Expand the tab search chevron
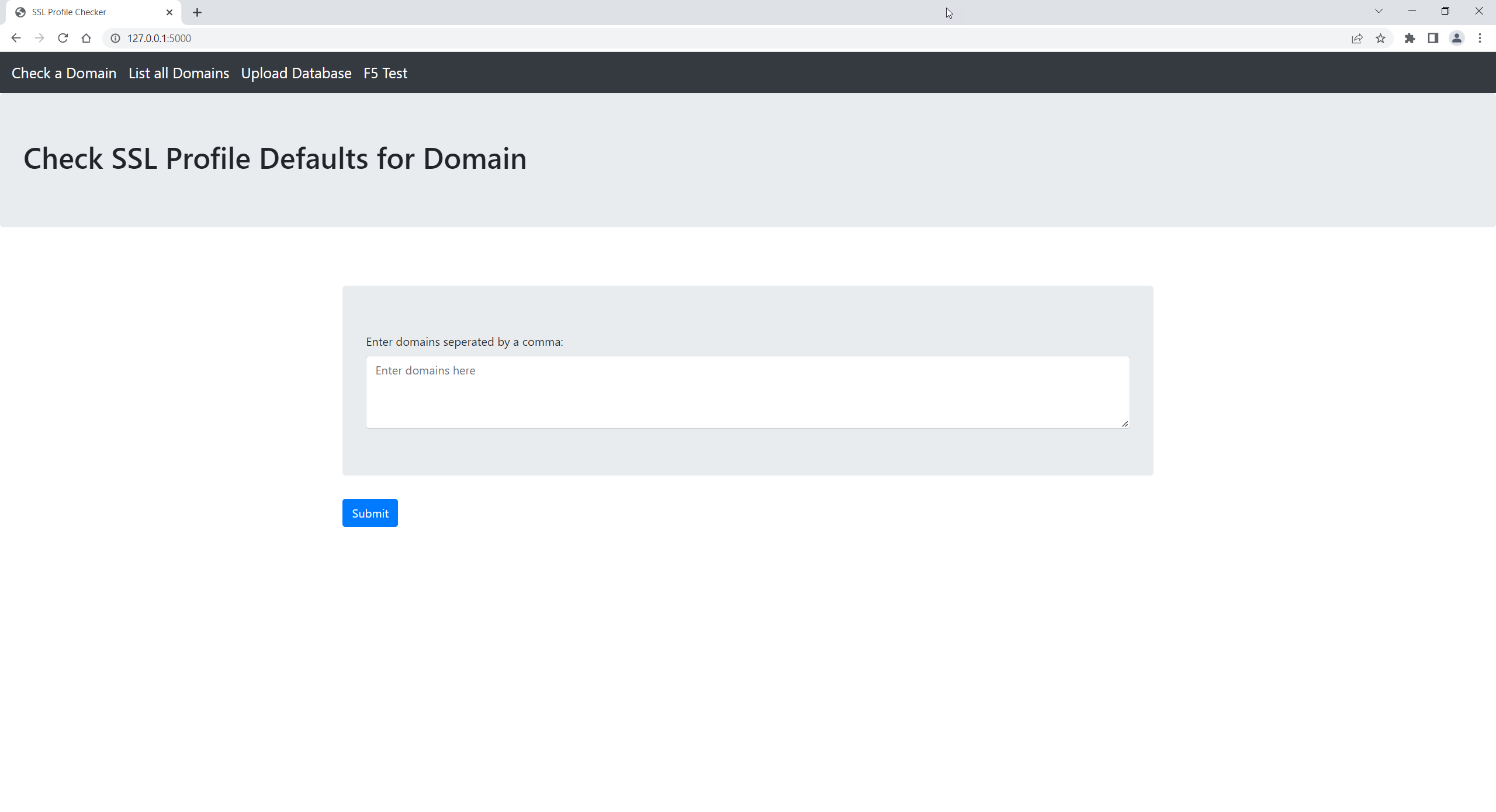This screenshot has width=1496, height=812. tap(1379, 11)
